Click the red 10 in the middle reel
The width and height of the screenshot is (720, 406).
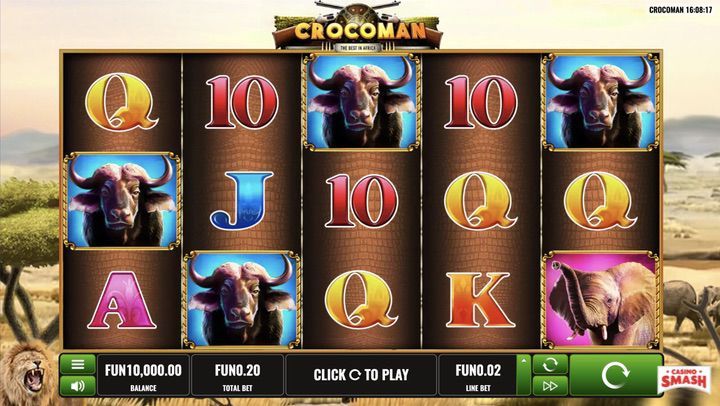(x=361, y=201)
